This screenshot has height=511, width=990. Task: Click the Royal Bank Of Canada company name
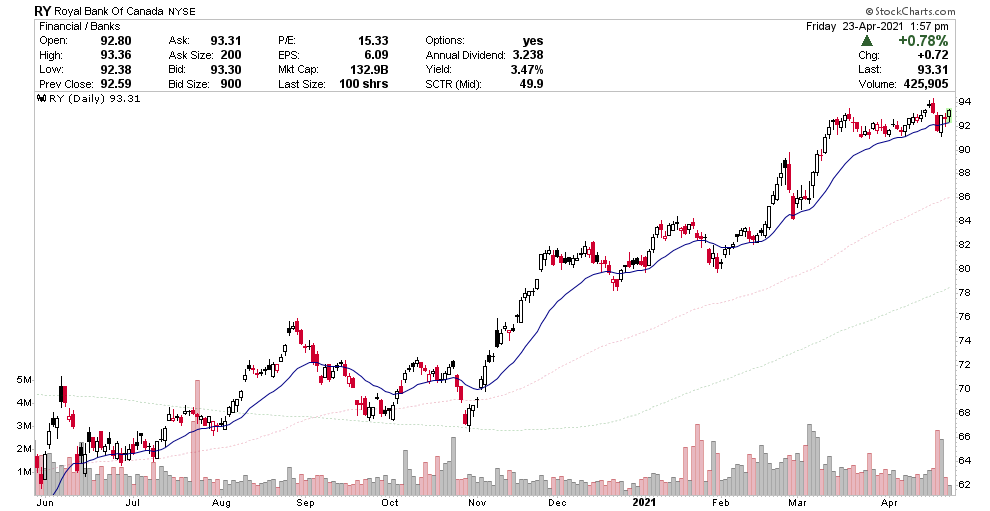110,11
